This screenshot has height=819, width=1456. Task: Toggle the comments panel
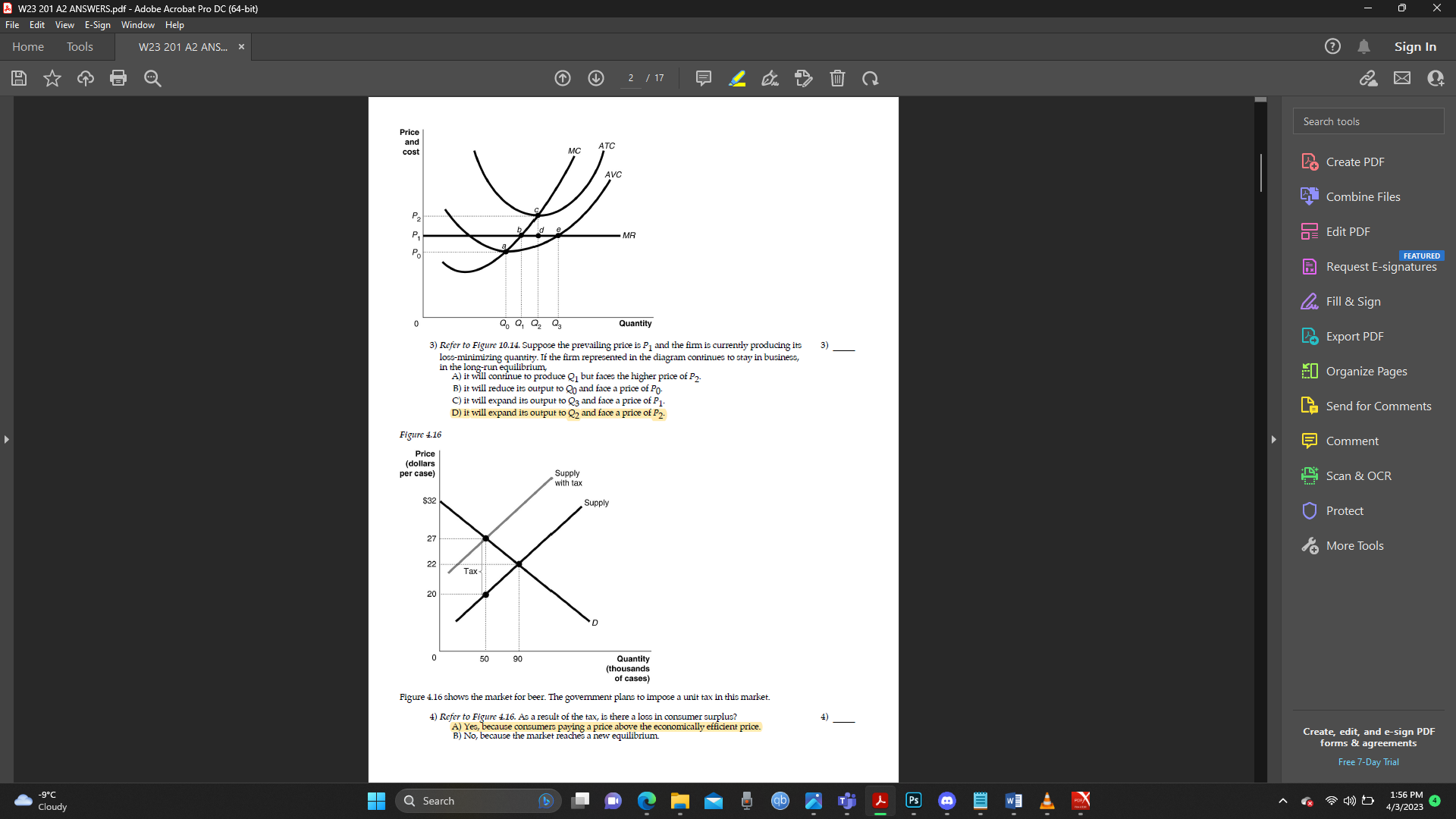(x=703, y=78)
